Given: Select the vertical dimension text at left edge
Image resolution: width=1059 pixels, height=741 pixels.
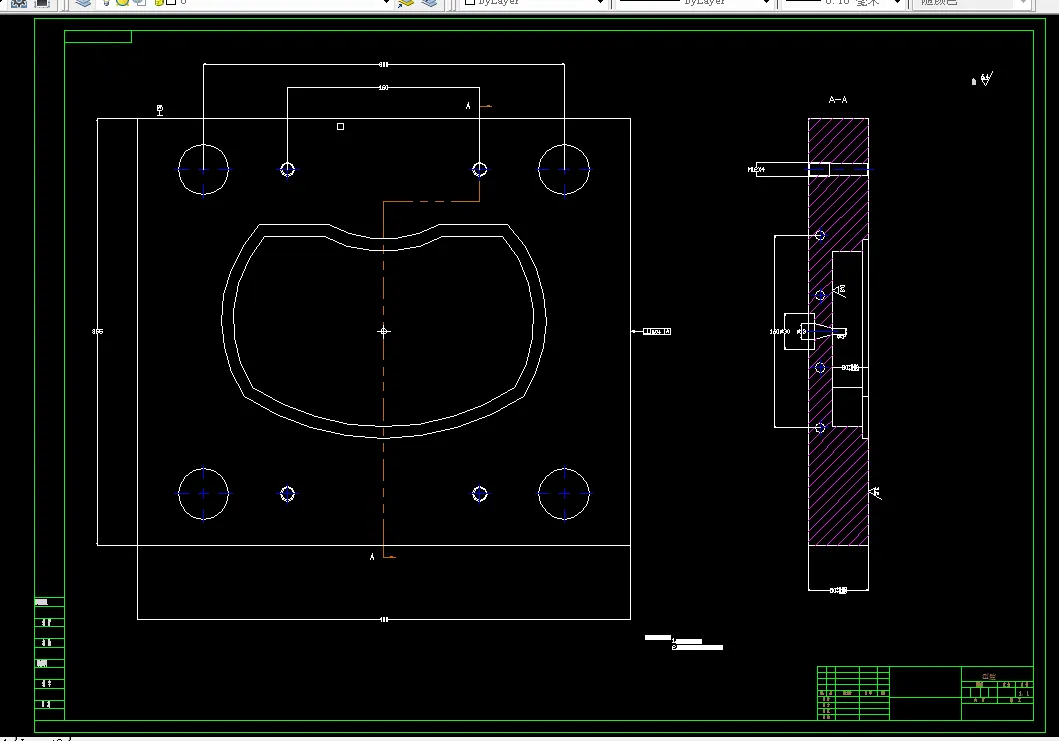Looking at the screenshot, I should tap(97, 331).
